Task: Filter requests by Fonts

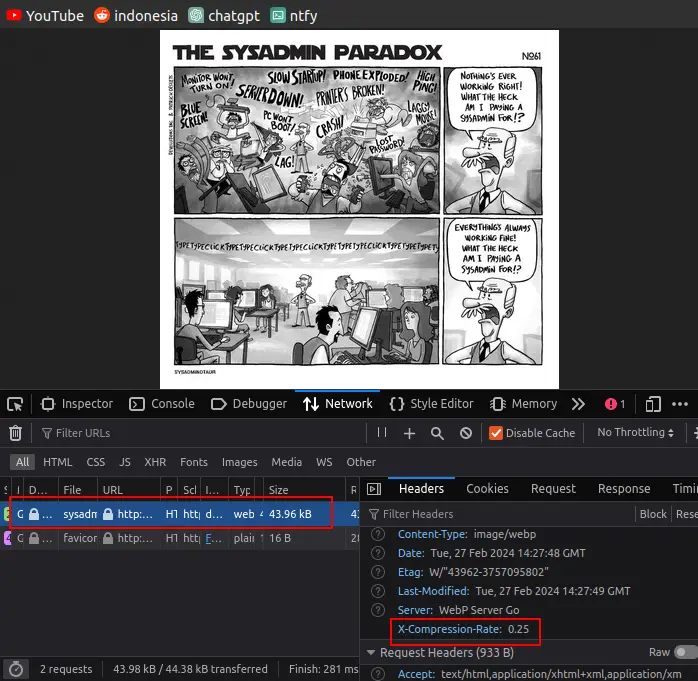Action: point(194,462)
